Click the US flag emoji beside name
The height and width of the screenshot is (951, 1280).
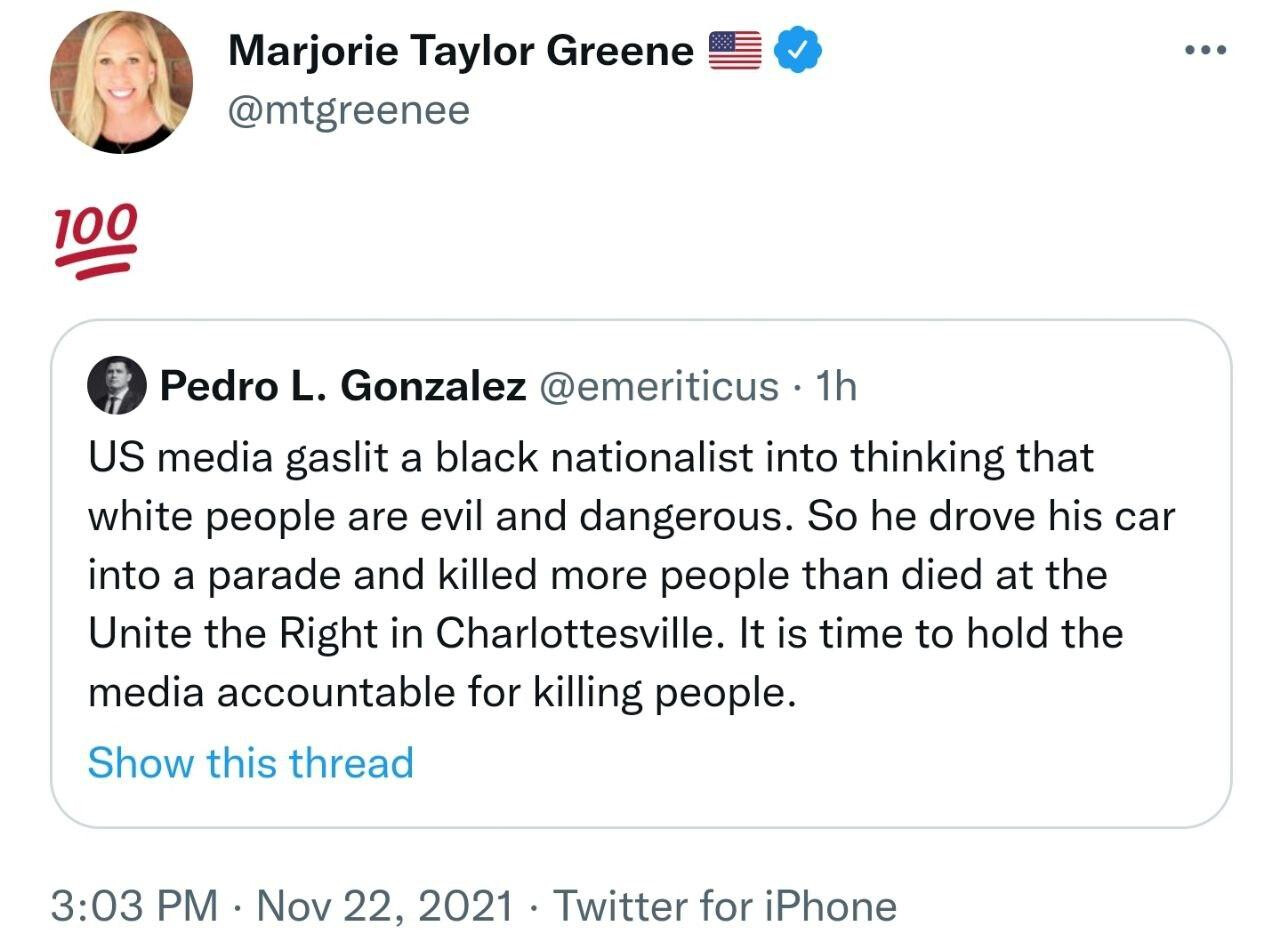(x=735, y=50)
